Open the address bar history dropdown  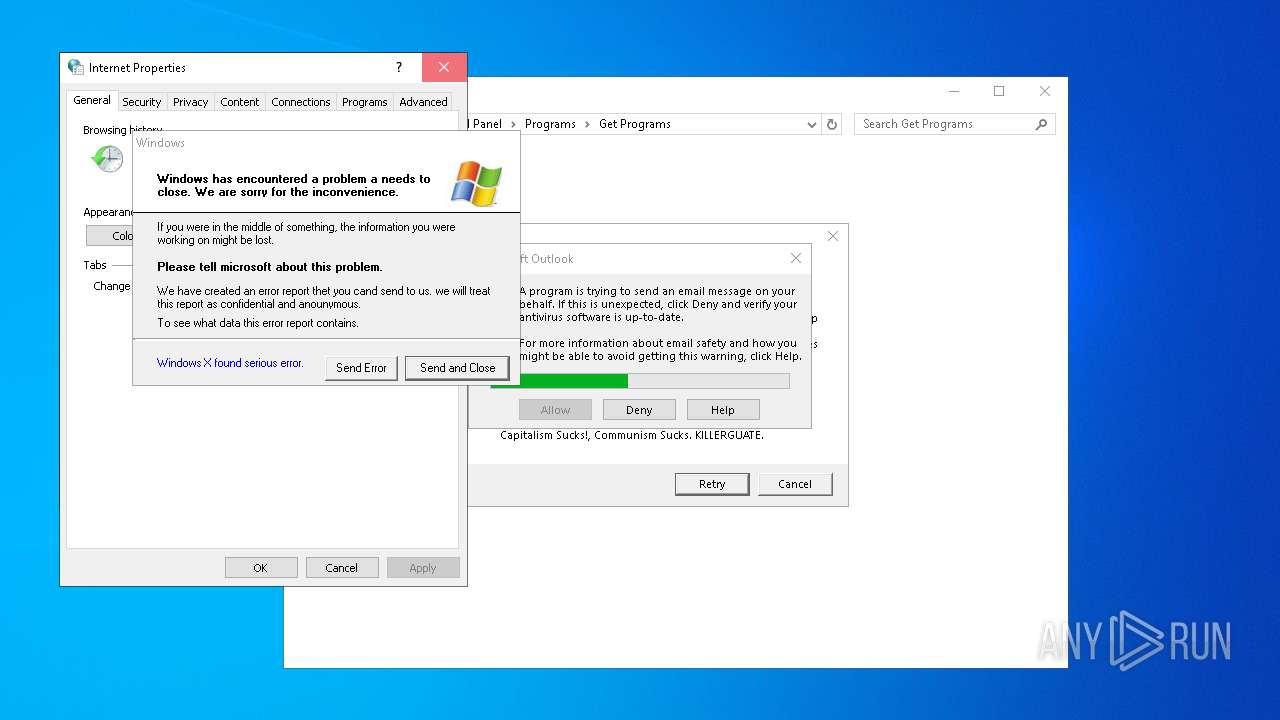point(811,124)
